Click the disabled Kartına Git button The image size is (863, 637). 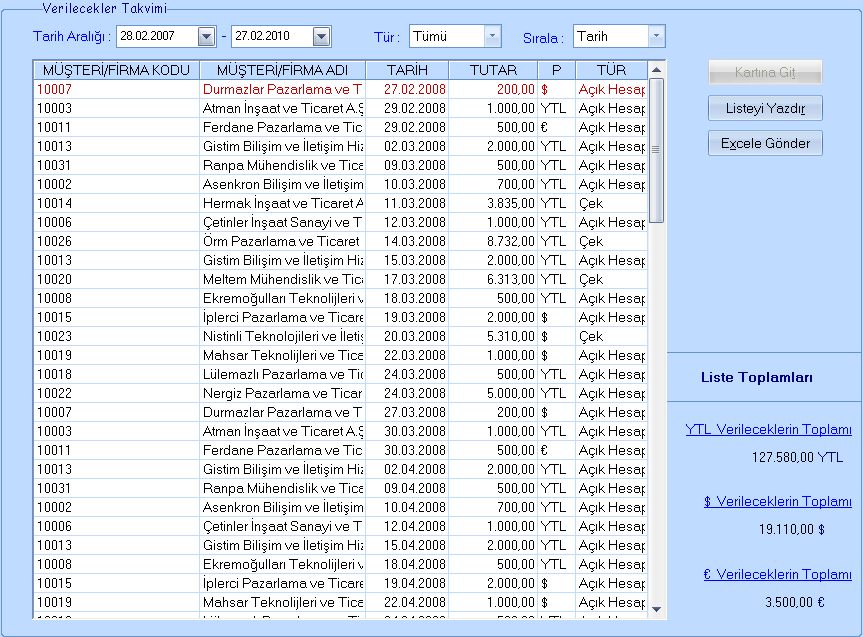(765, 72)
